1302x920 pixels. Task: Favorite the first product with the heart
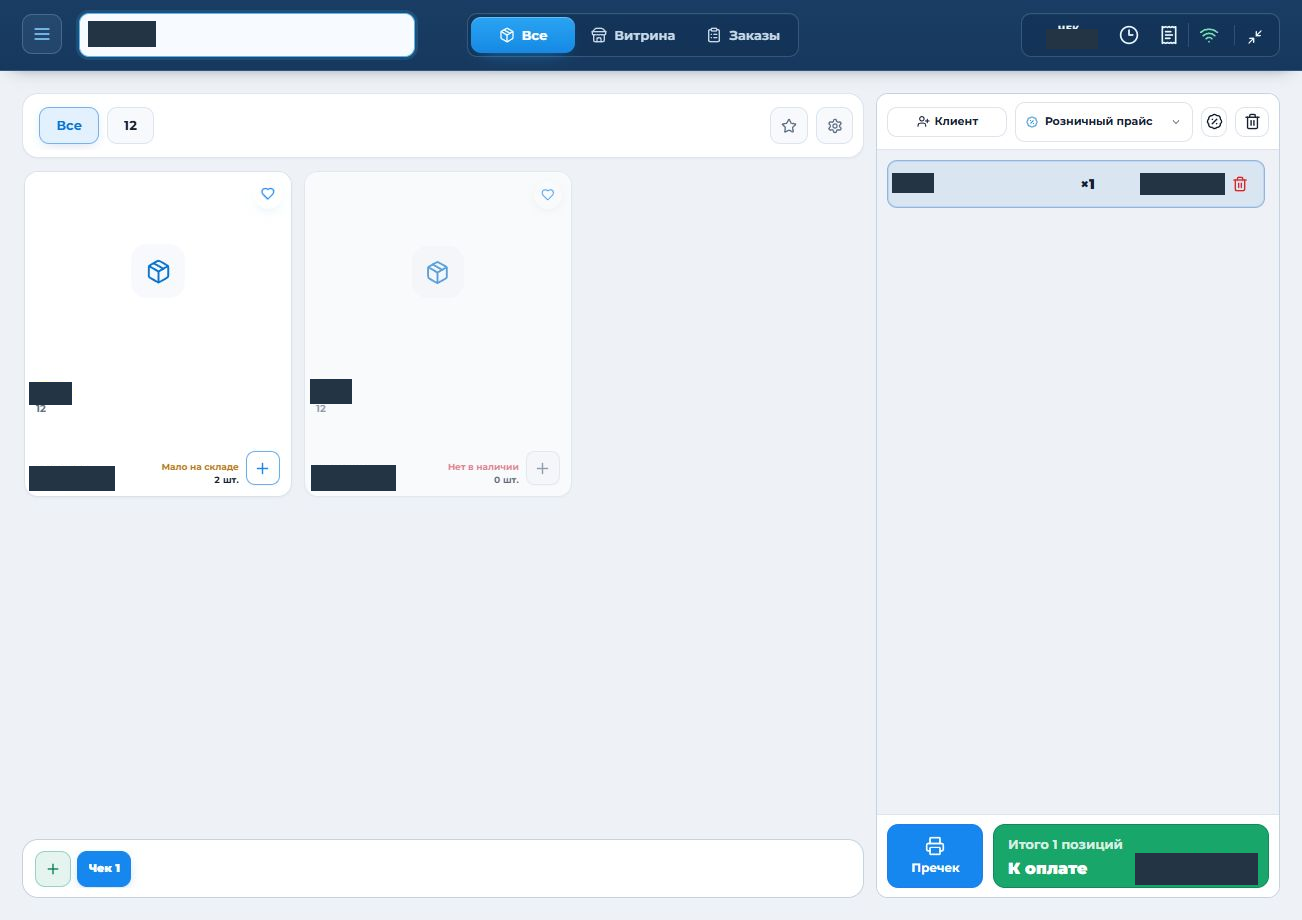pyautogui.click(x=267, y=194)
